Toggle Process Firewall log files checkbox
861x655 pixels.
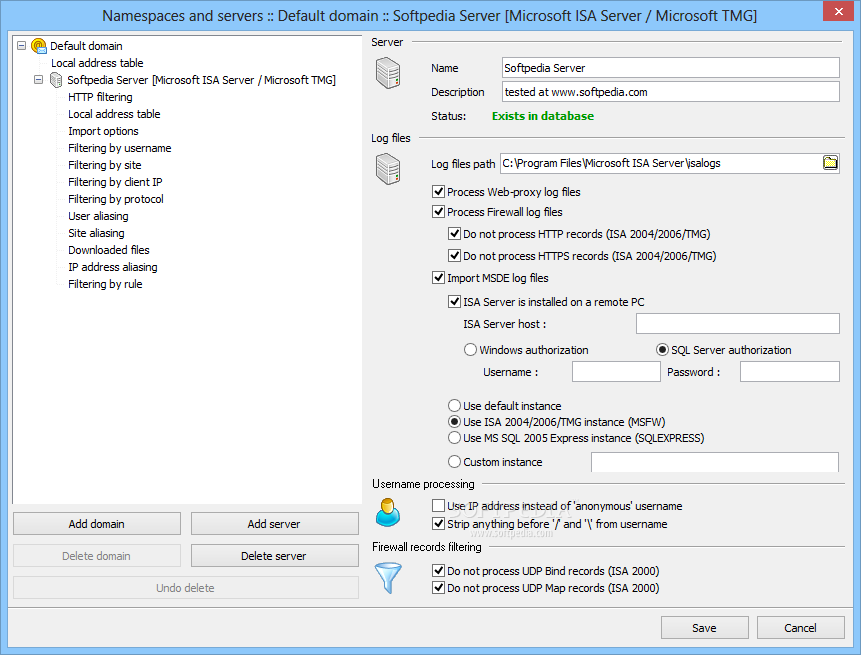pyautogui.click(x=438, y=211)
